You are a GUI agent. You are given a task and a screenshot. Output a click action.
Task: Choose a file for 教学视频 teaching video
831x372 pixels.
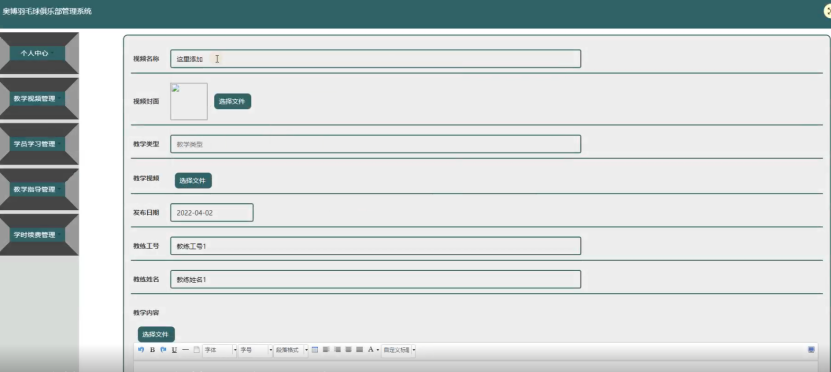click(193, 180)
